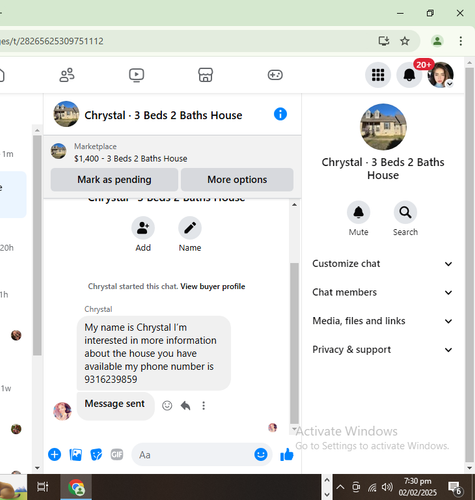
Task: Open the volume control in tray
Action: tap(387, 487)
